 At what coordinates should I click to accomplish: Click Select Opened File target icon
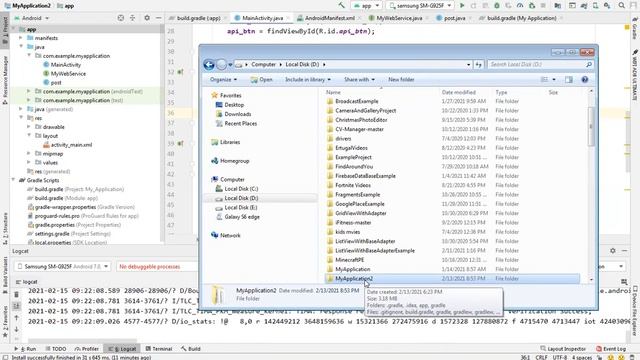[x=120, y=18]
